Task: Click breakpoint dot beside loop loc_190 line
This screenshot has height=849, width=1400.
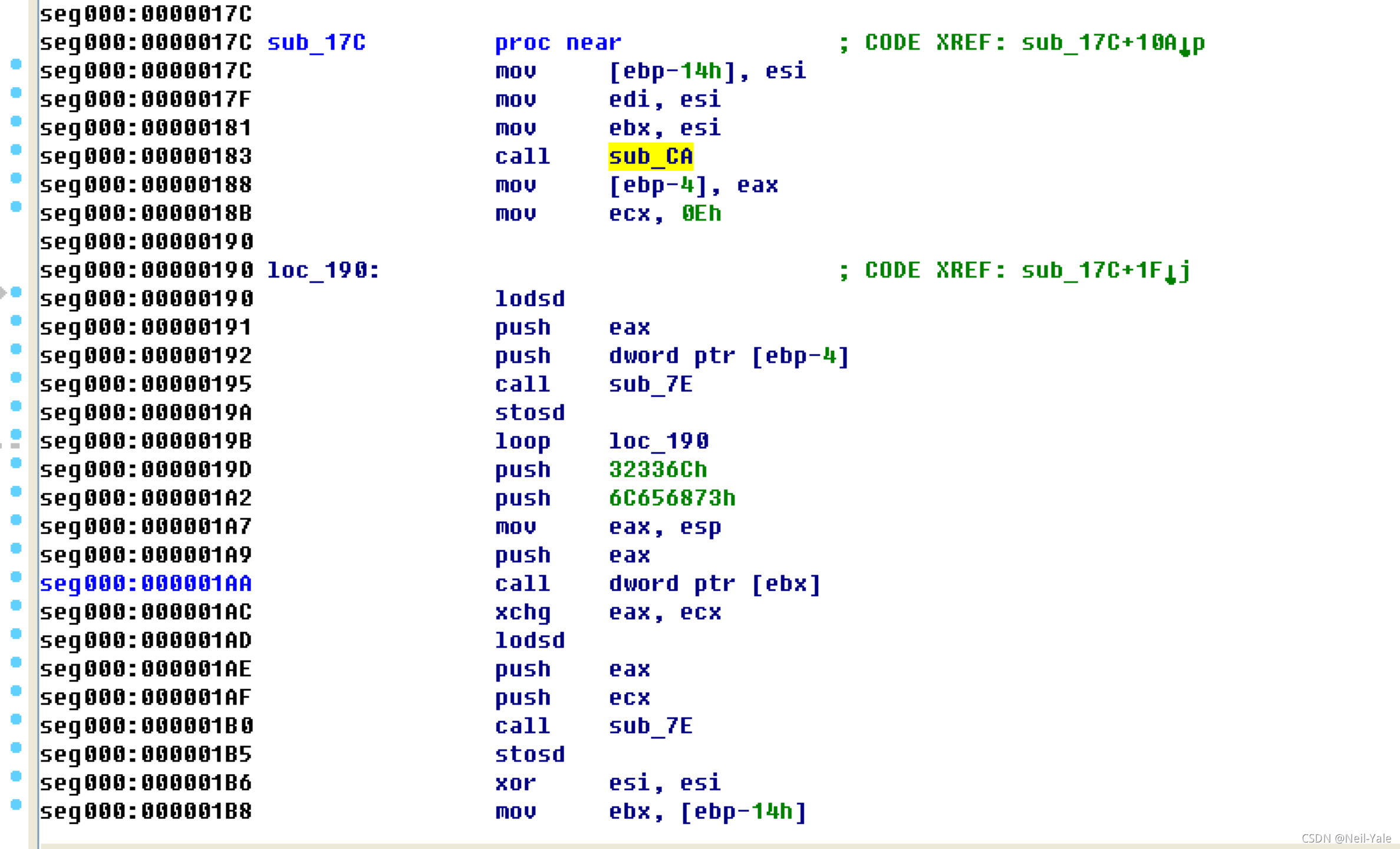Action: [x=17, y=435]
